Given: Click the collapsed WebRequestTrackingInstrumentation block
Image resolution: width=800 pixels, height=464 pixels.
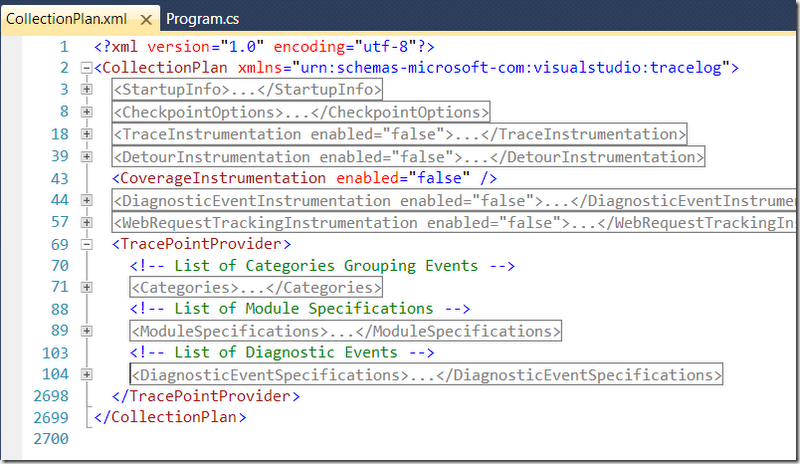Looking at the screenshot, I should (x=454, y=223).
